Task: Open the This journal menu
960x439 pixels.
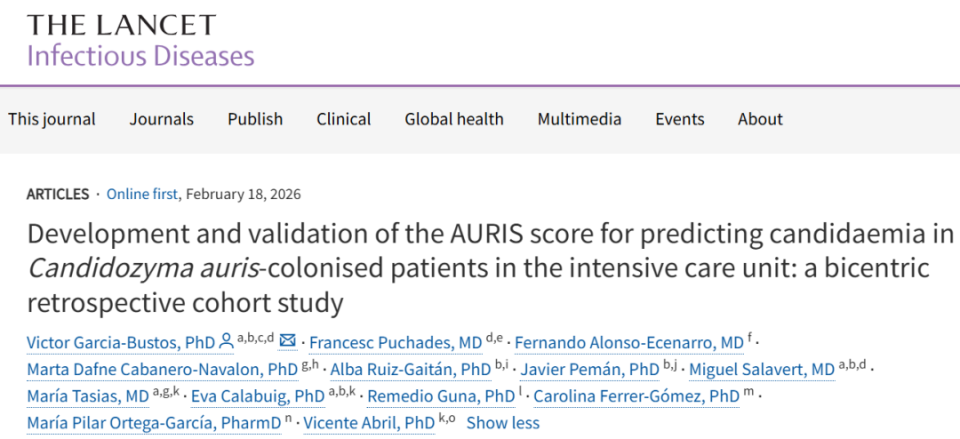Action: click(52, 119)
